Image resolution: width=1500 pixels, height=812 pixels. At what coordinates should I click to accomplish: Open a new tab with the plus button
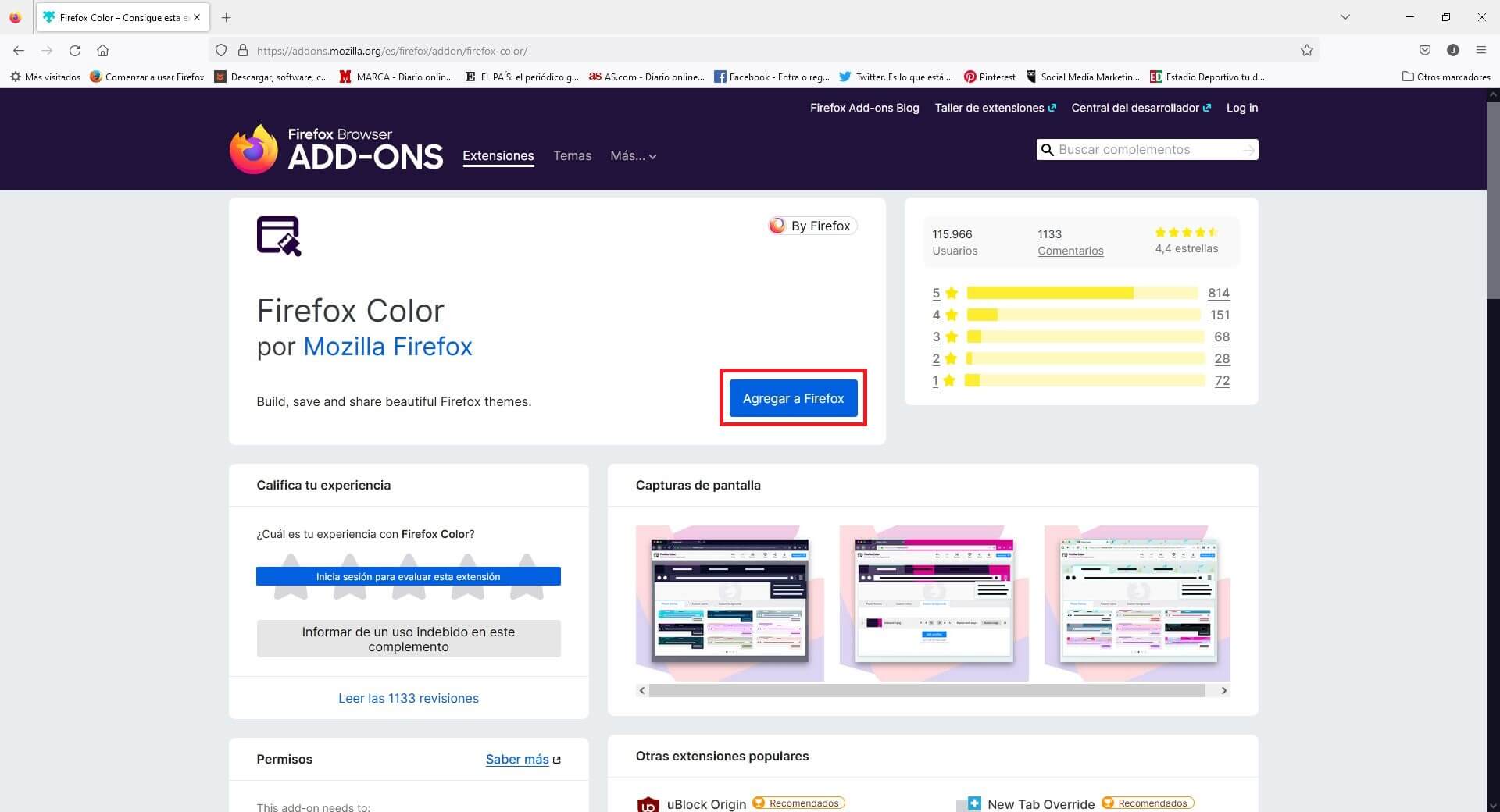(x=226, y=17)
